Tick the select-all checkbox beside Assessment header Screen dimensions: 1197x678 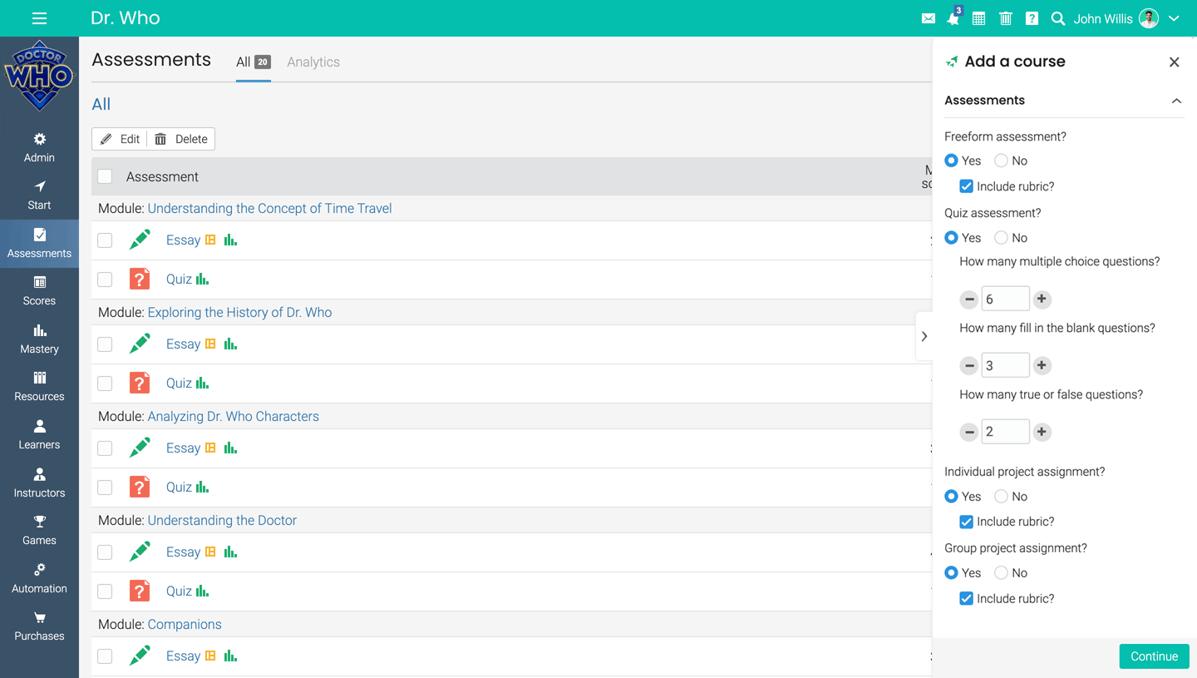[x=105, y=177]
